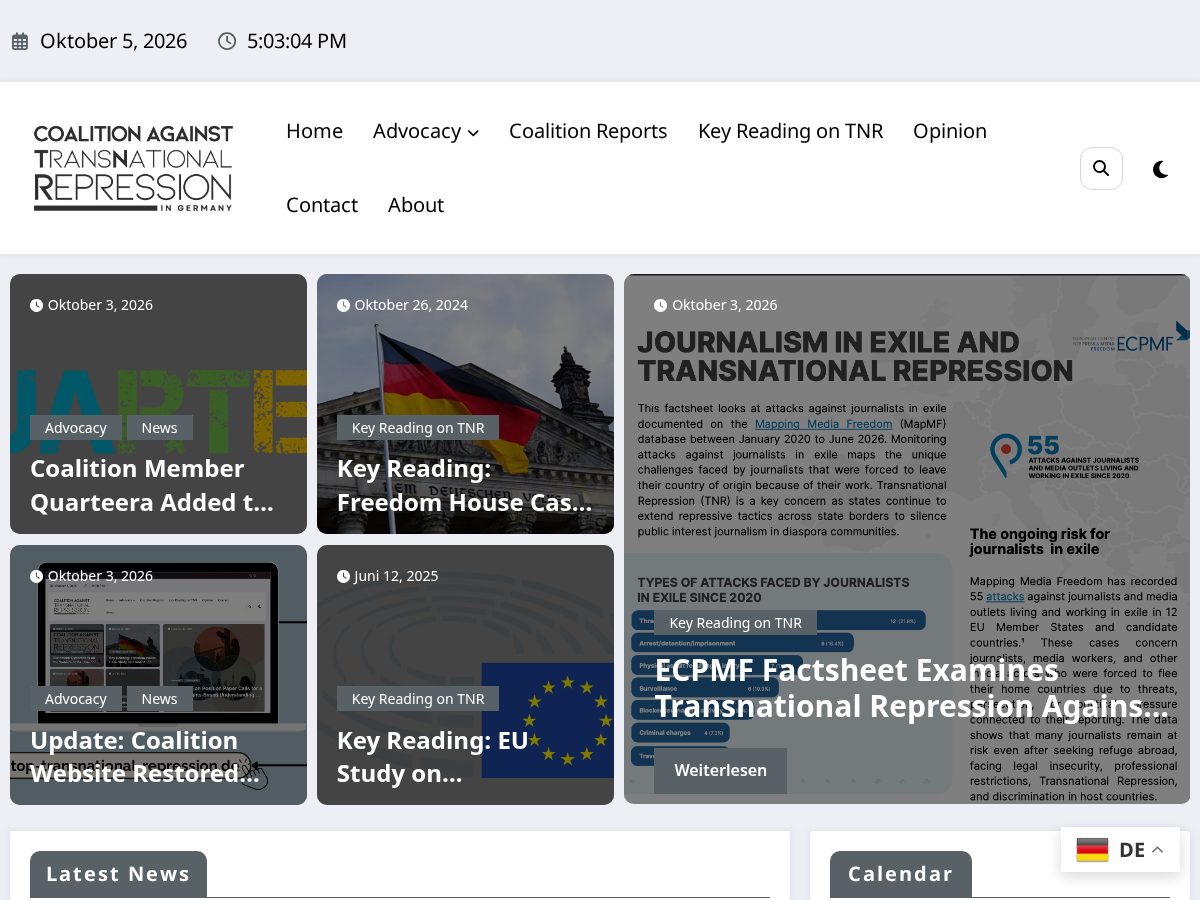Open Key Reading: Freedom House article
1200x900 pixels.
[464, 486]
